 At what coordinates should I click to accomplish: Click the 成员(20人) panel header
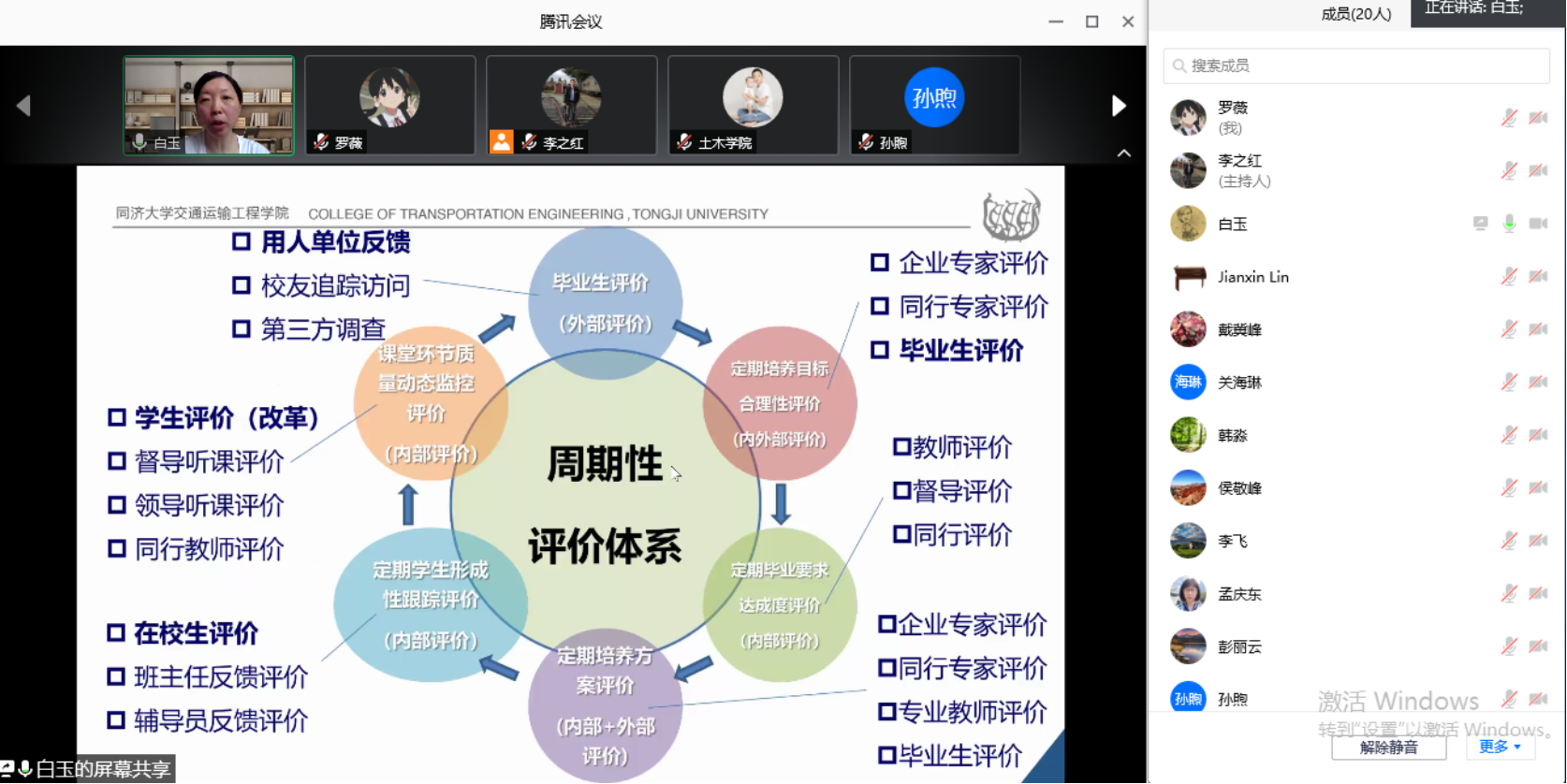pos(1355,14)
